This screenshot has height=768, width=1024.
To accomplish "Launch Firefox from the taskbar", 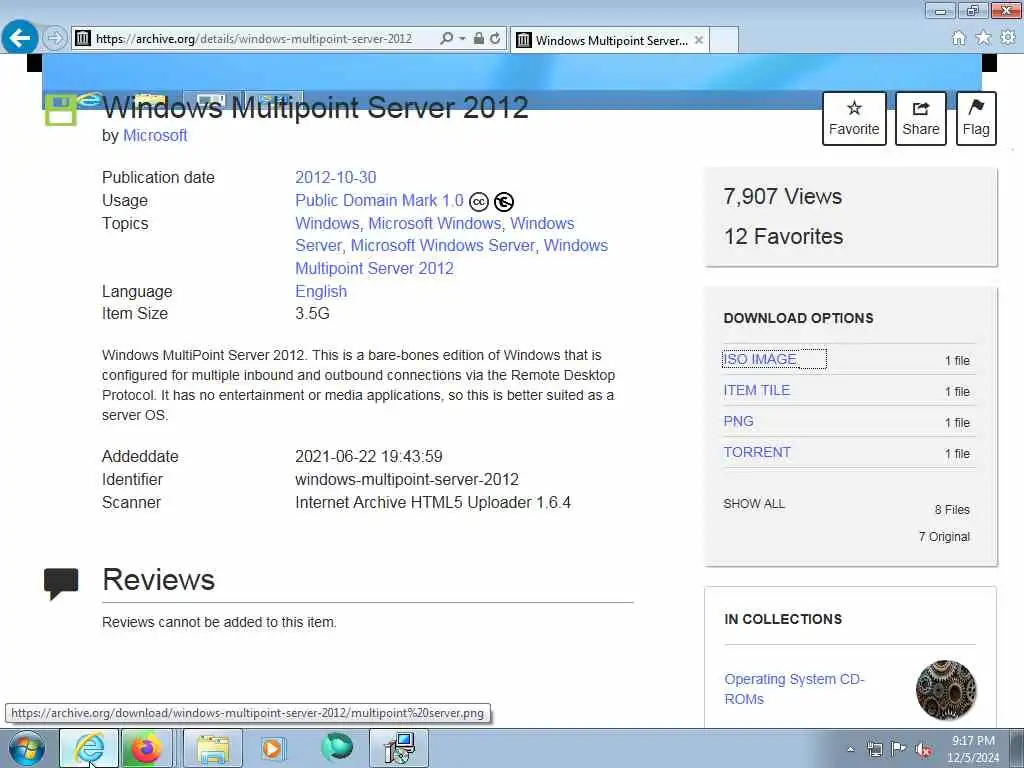I will (x=146, y=748).
